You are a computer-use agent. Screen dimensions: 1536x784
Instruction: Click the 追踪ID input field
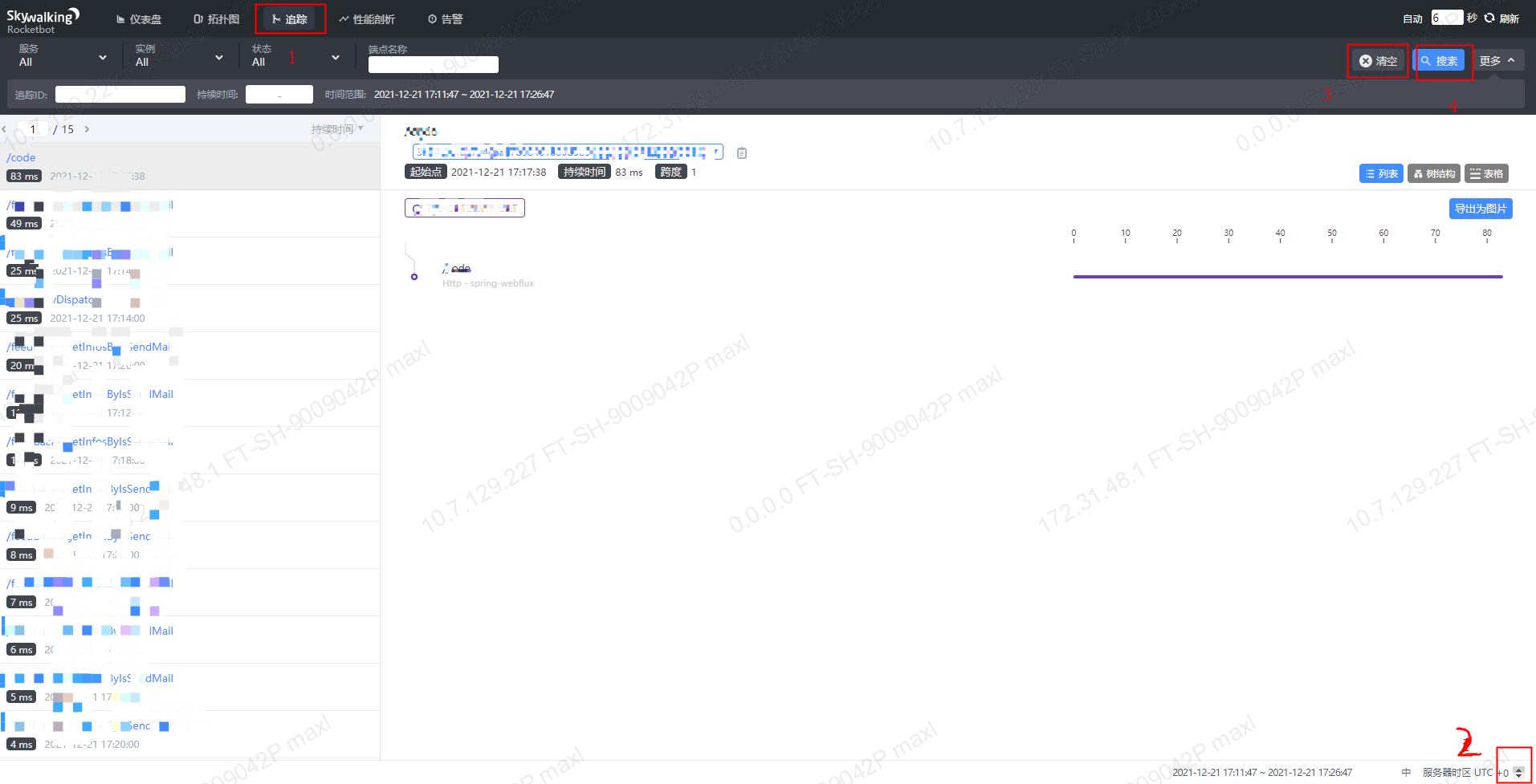click(119, 94)
